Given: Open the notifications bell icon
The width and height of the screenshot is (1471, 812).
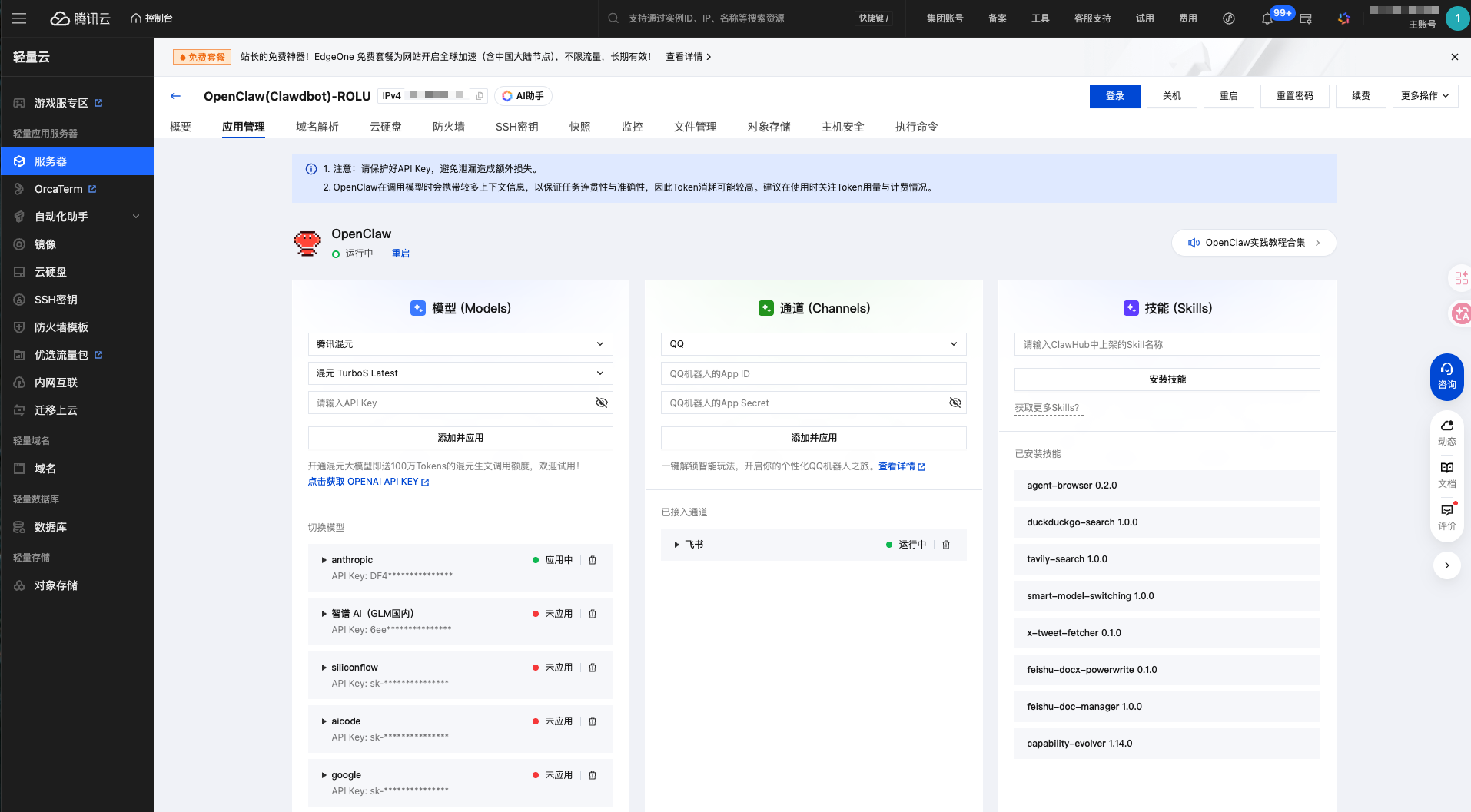Looking at the screenshot, I should 1267,18.
